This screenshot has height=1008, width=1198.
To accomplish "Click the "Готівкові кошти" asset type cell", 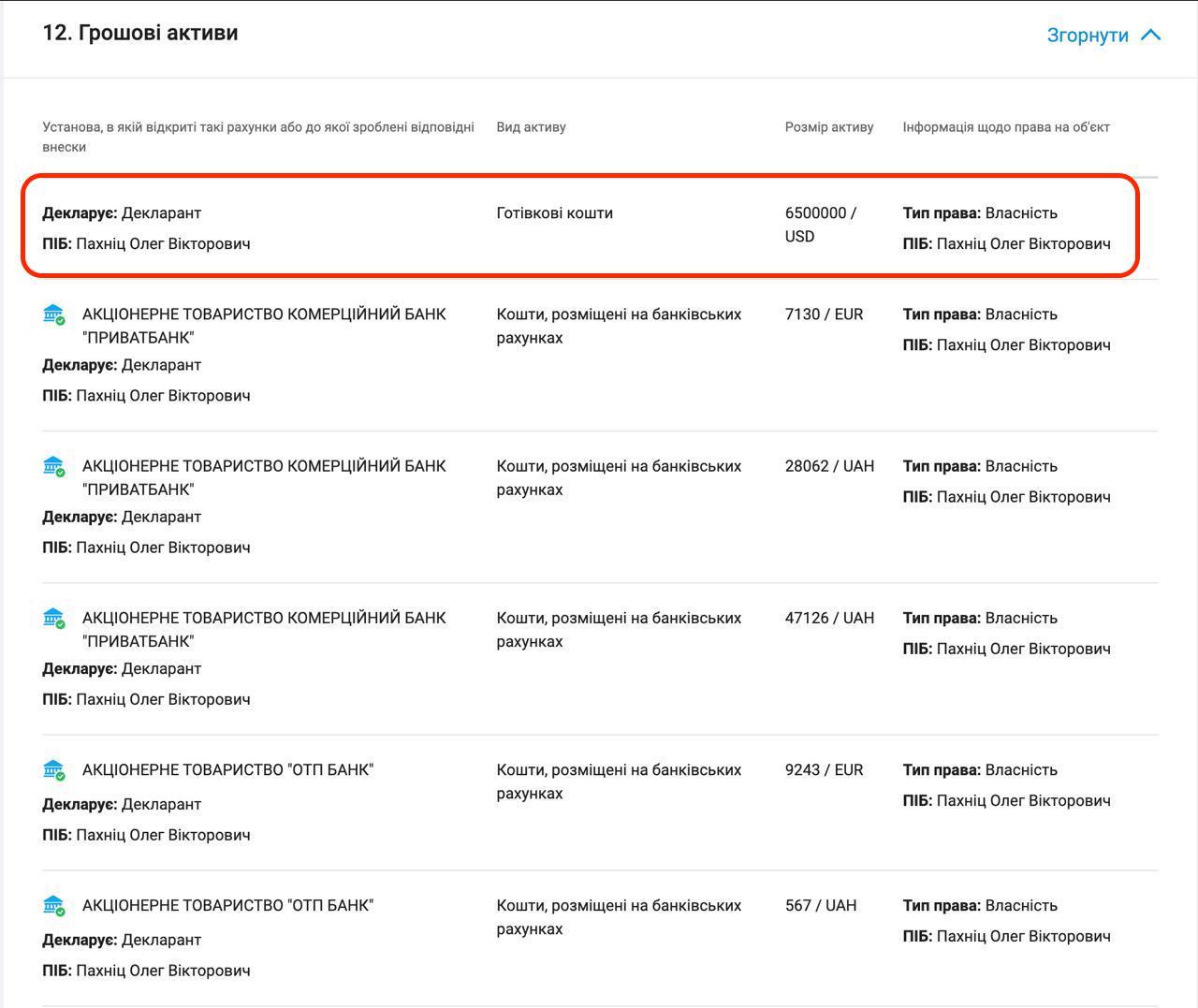I will (x=554, y=213).
